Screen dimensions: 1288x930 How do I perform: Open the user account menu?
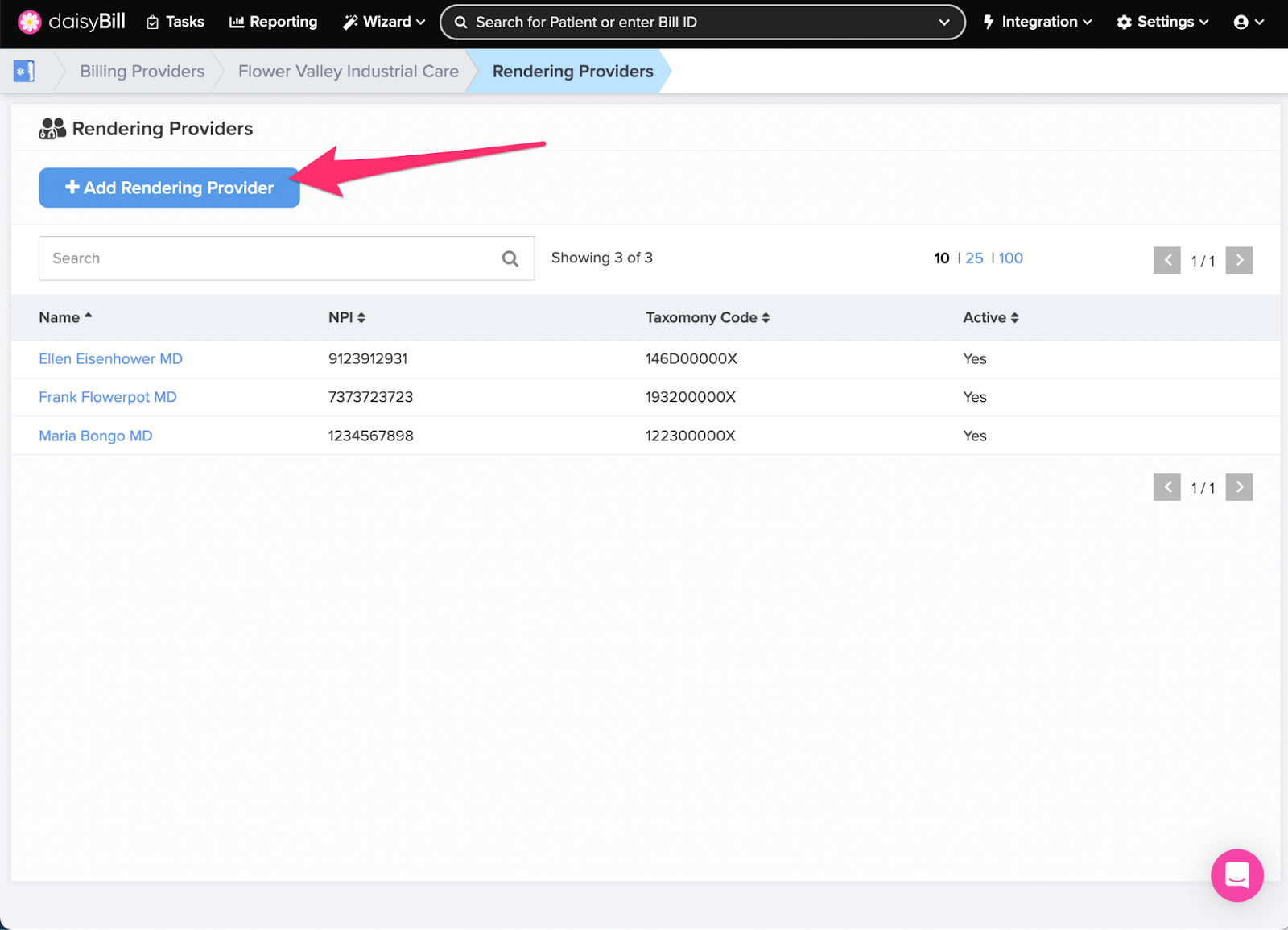(x=1248, y=23)
